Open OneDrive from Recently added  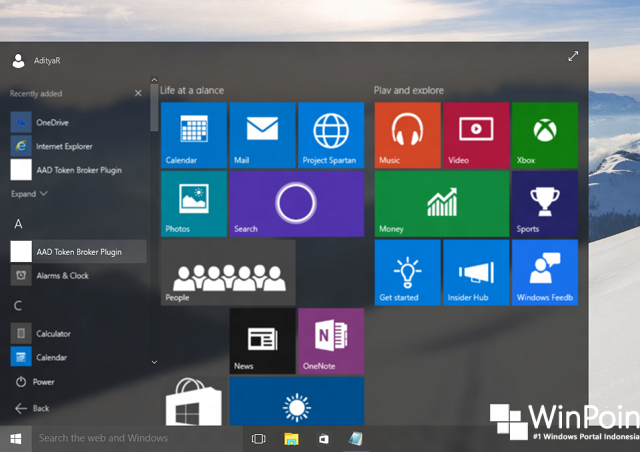tap(78, 122)
